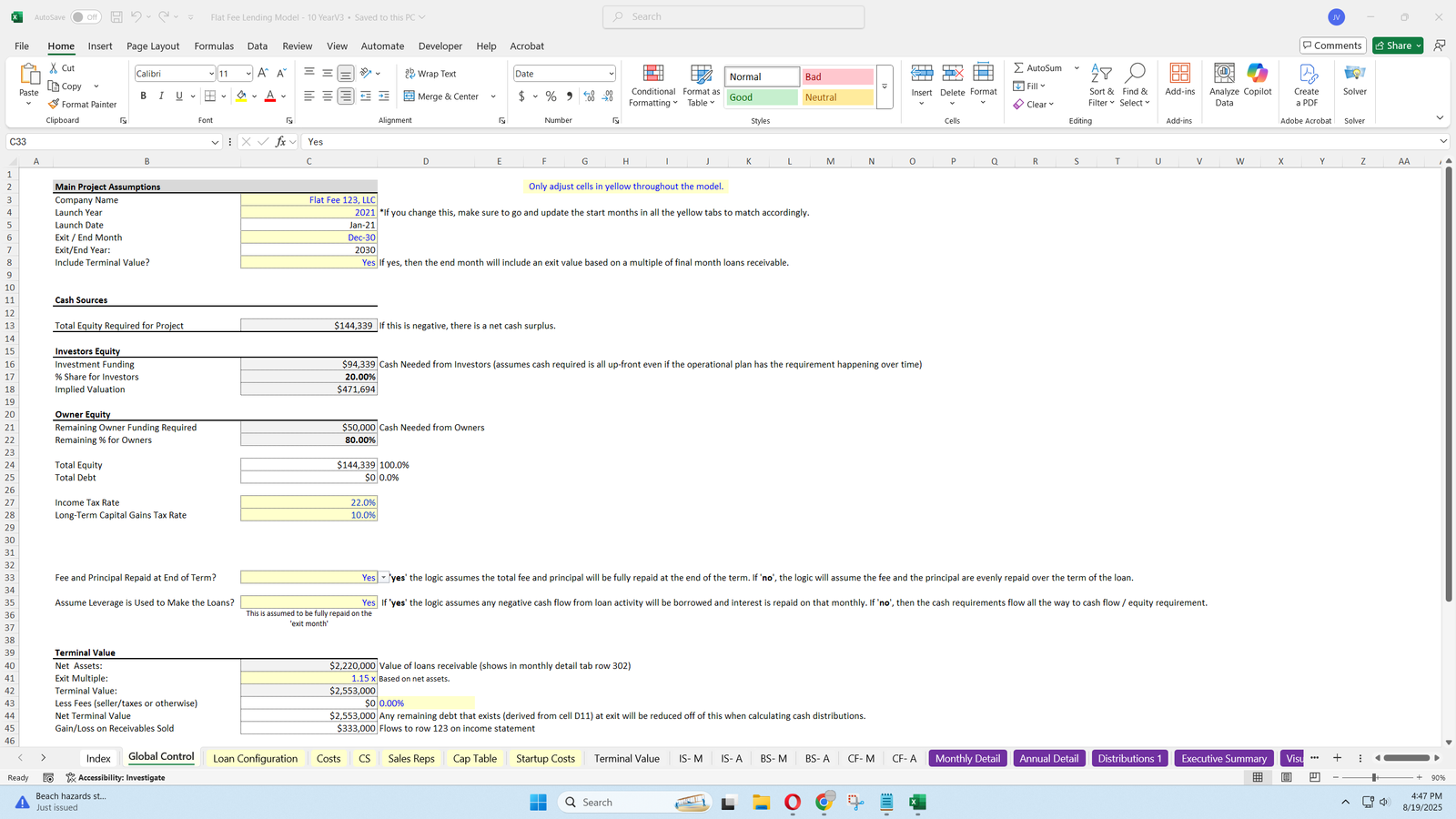Launch Copilot from the ribbon
This screenshot has width=1456, height=819.
click(x=1258, y=75)
